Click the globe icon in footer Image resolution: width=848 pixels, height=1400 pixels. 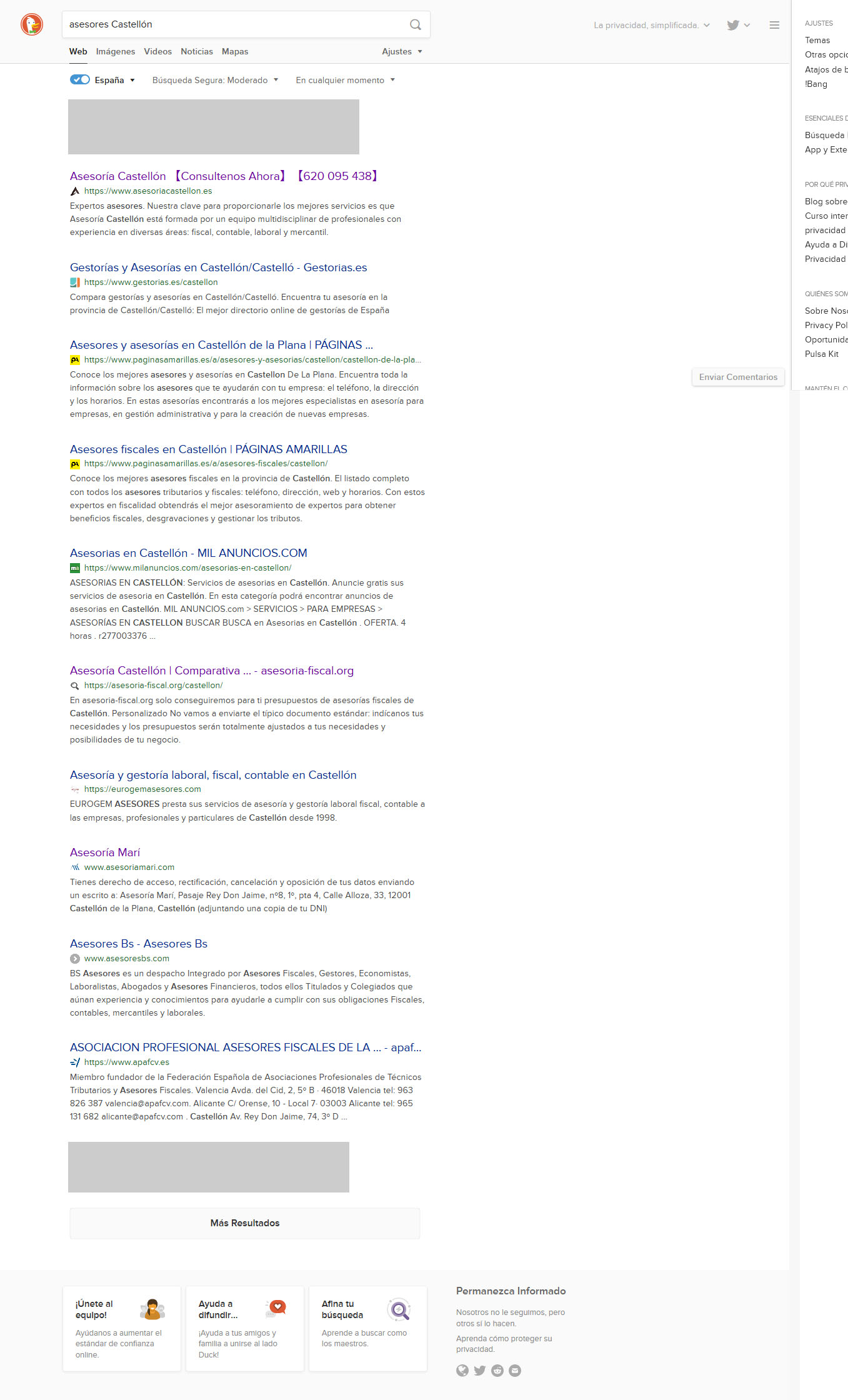click(x=462, y=1371)
